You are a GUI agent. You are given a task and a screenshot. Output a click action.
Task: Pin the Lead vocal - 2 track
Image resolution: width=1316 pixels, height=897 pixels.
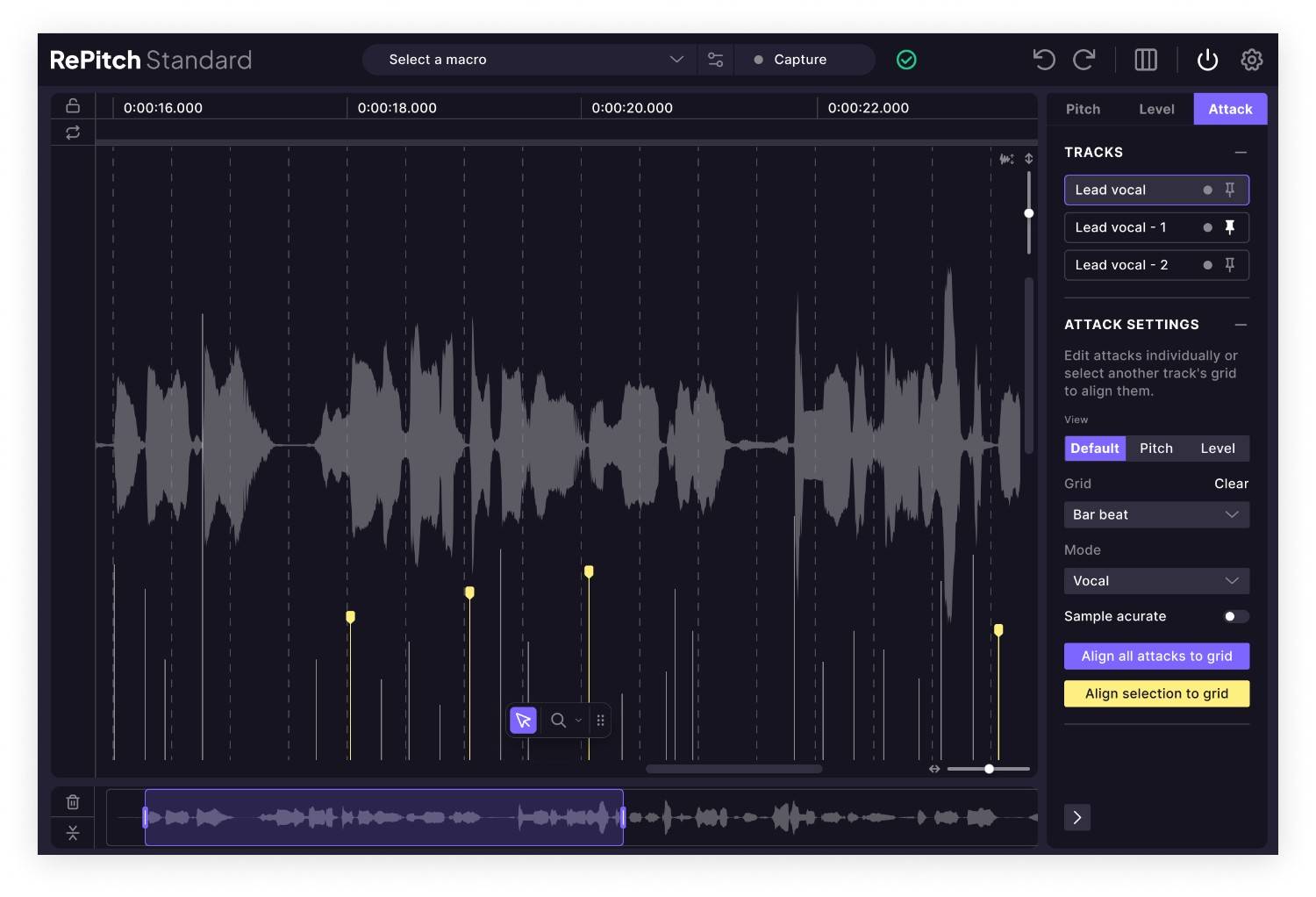coord(1230,264)
